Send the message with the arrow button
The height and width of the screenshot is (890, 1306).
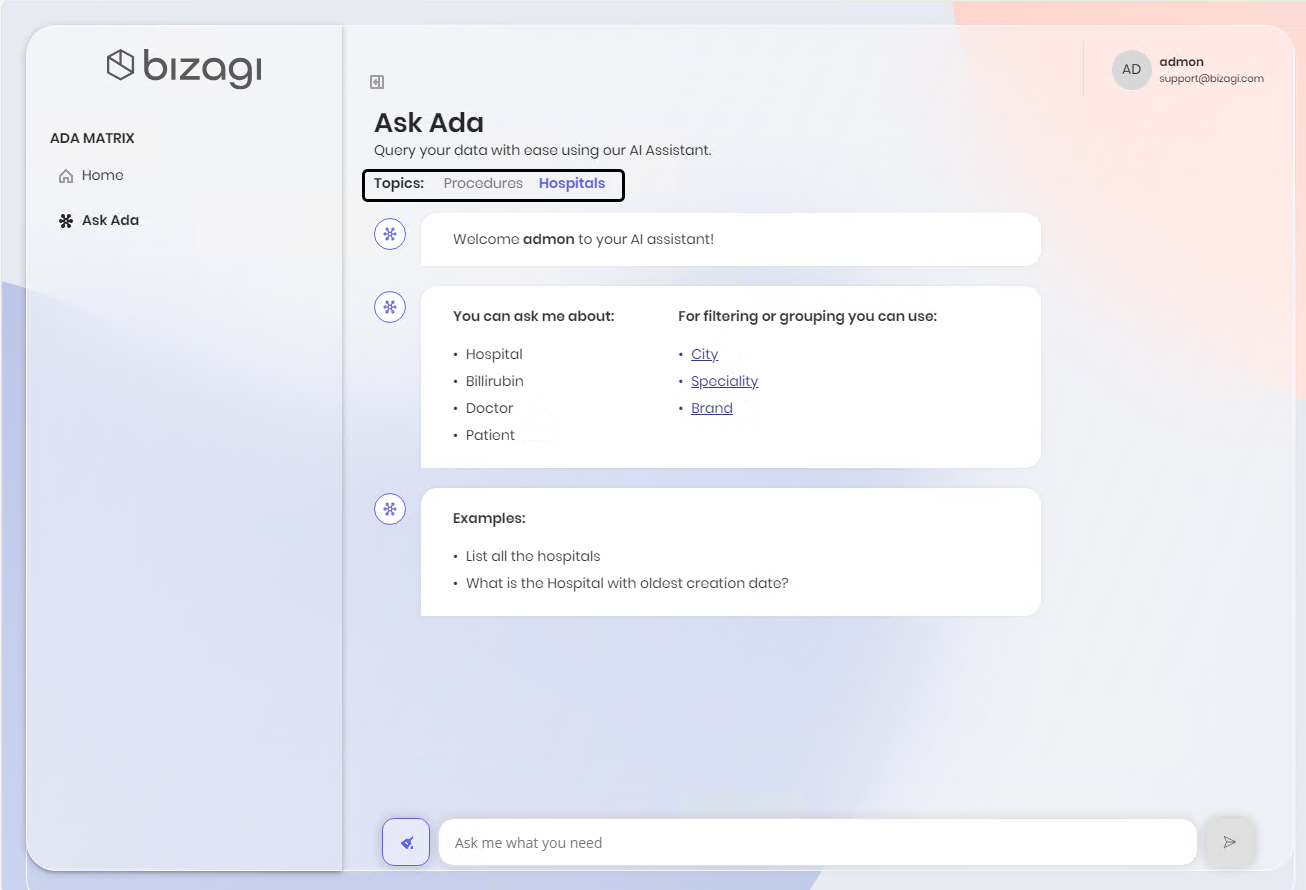[1230, 842]
